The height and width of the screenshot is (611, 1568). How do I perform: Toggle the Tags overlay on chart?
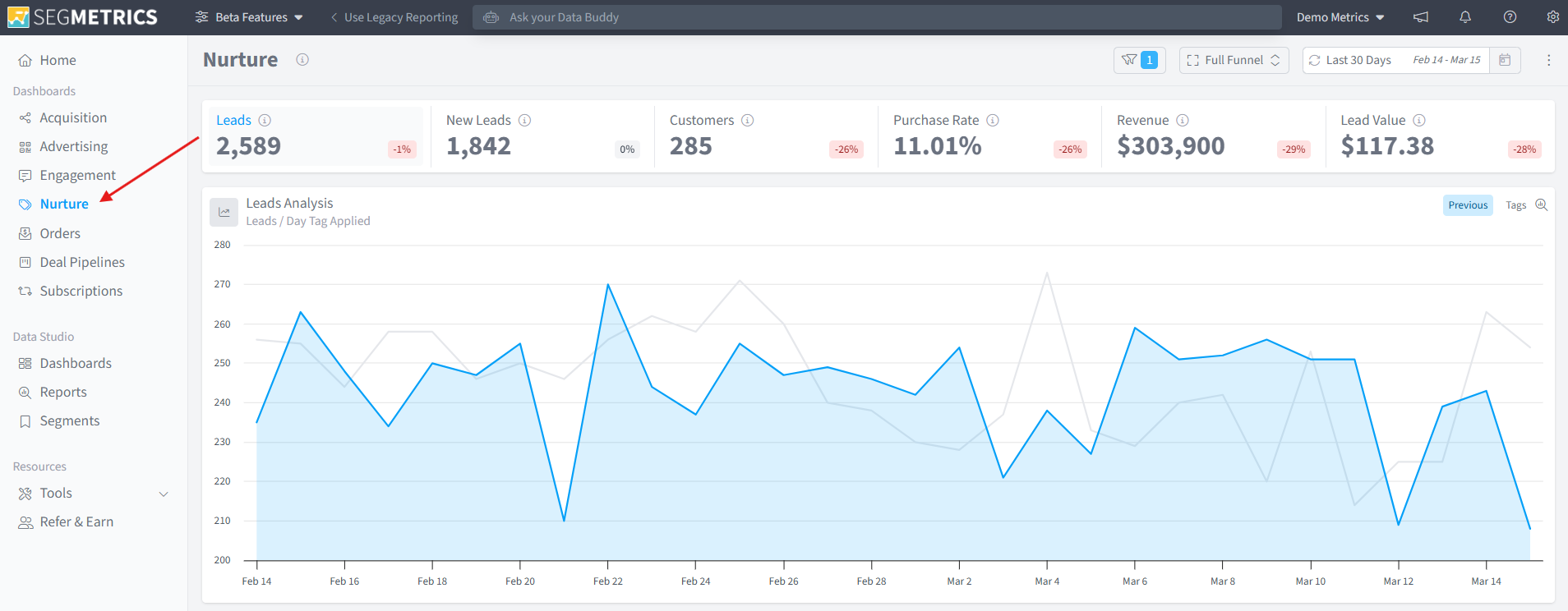[x=1515, y=205]
